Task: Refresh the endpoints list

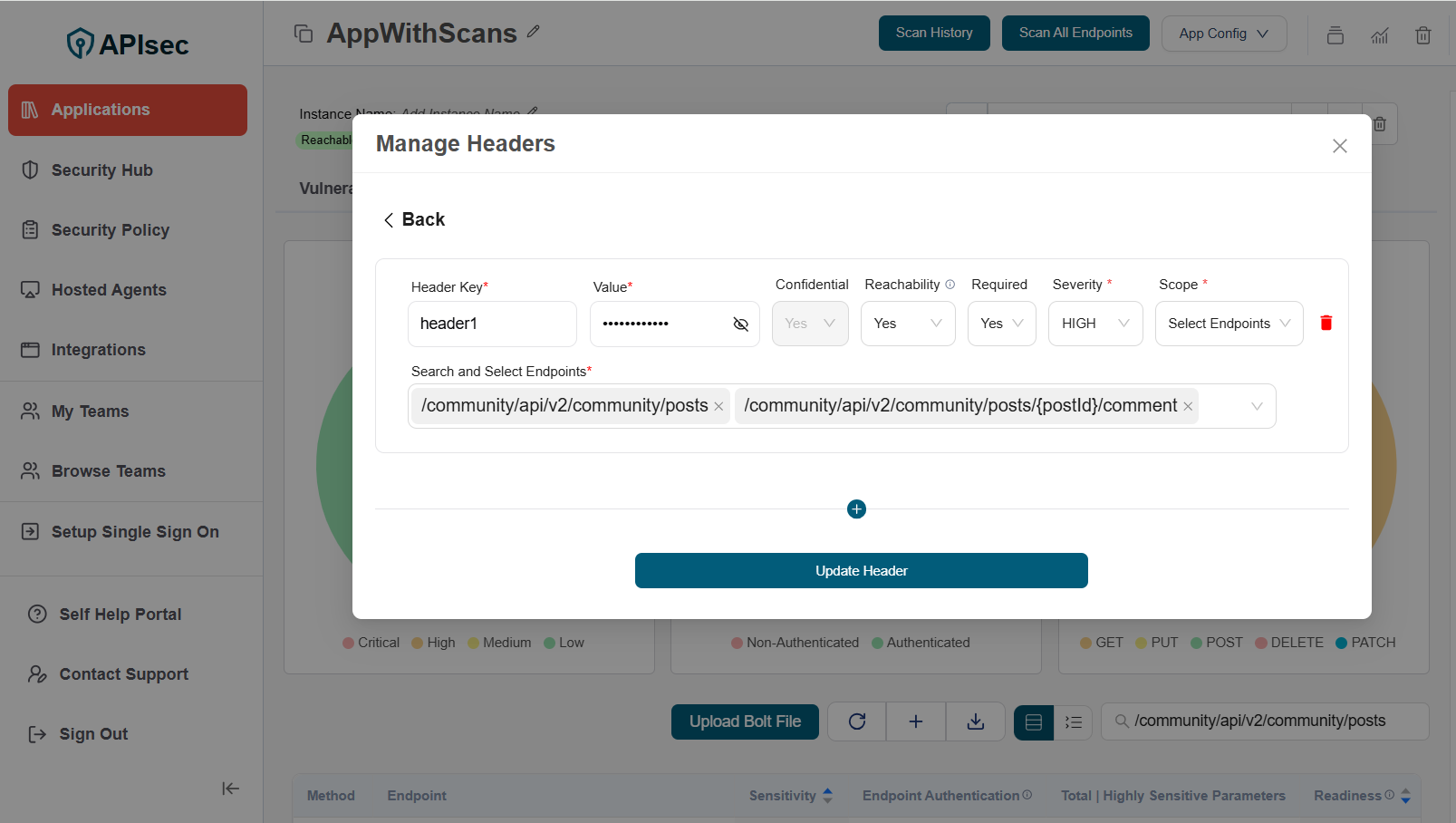Action: tap(855, 721)
